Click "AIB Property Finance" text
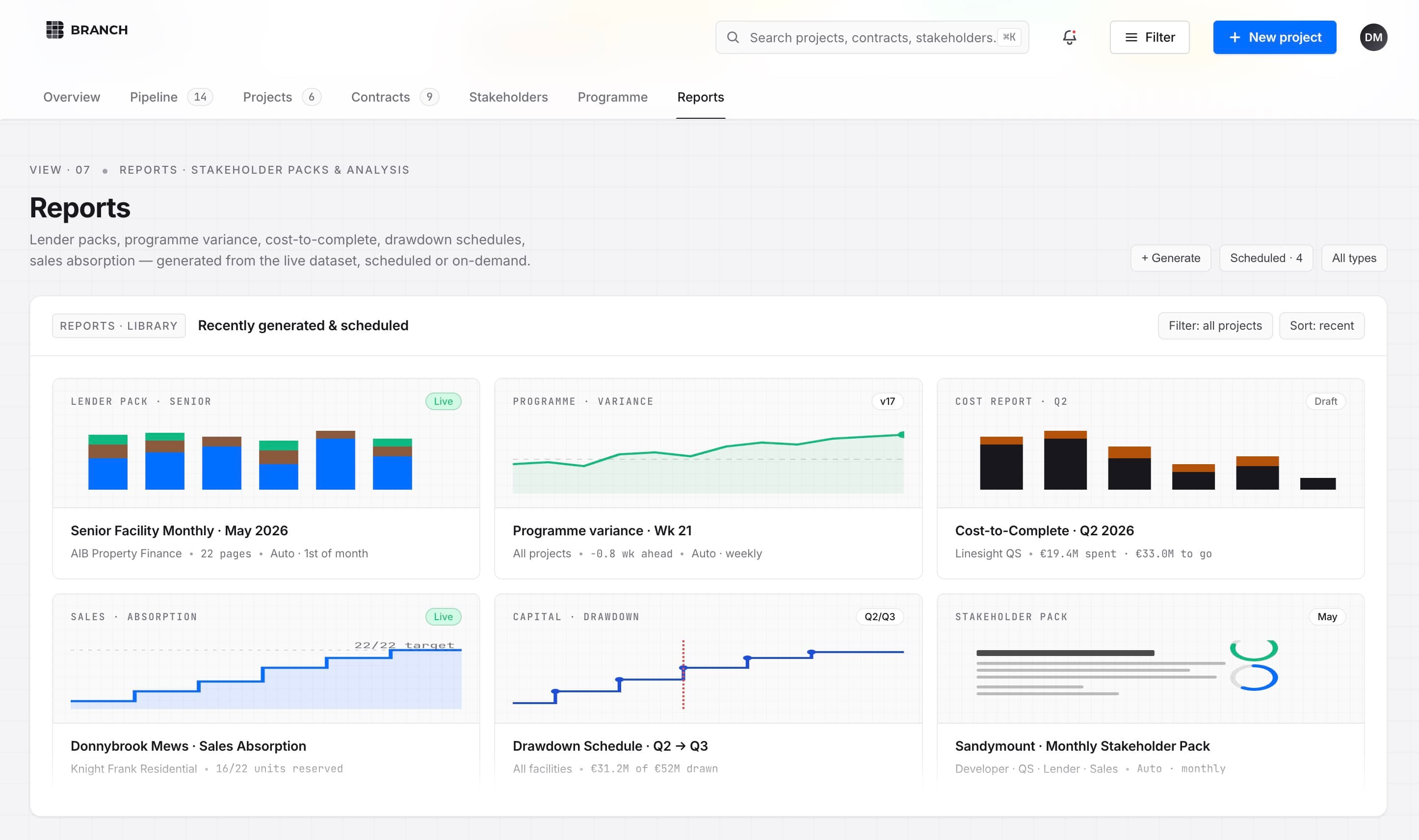1419x840 pixels. pos(126,553)
